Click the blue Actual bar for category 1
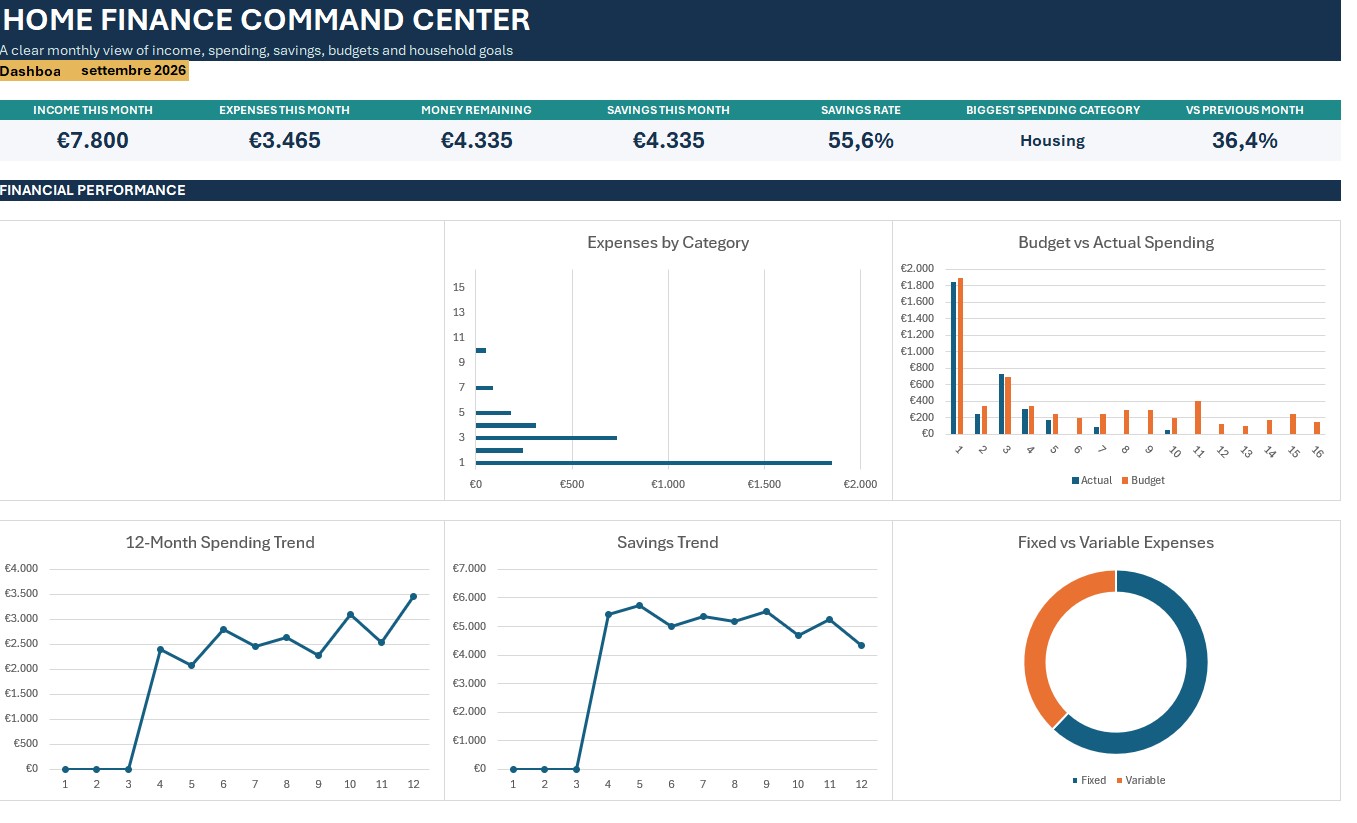Viewport: 1357px width, 823px height. pos(954,357)
